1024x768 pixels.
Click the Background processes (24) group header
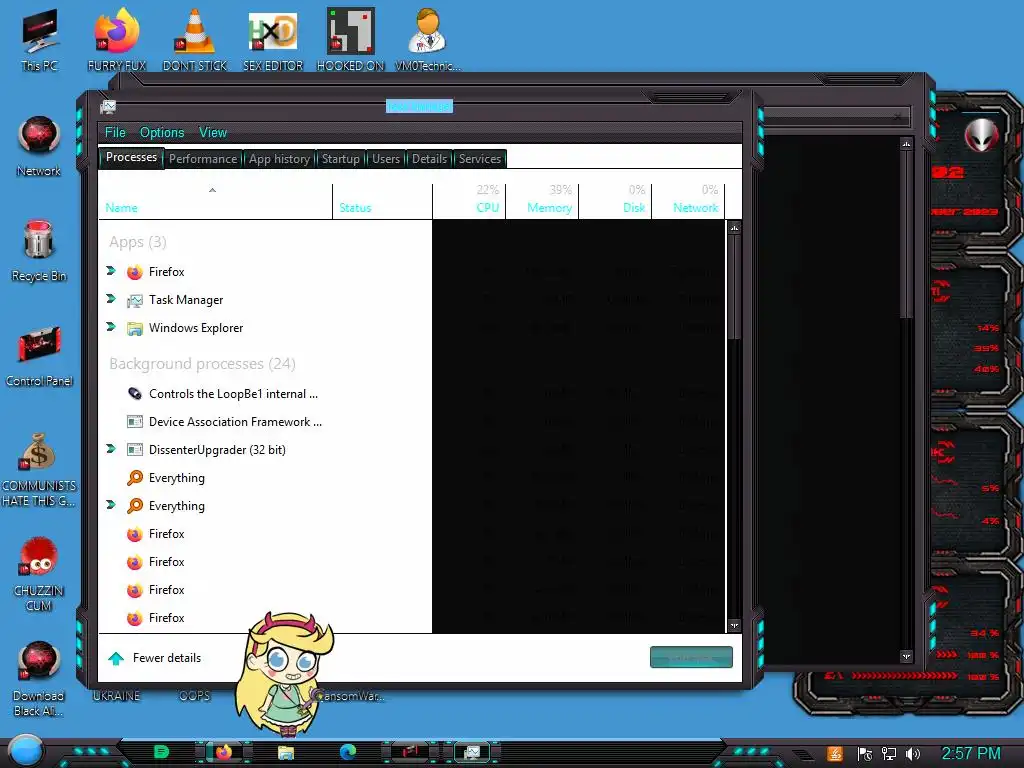coord(202,364)
